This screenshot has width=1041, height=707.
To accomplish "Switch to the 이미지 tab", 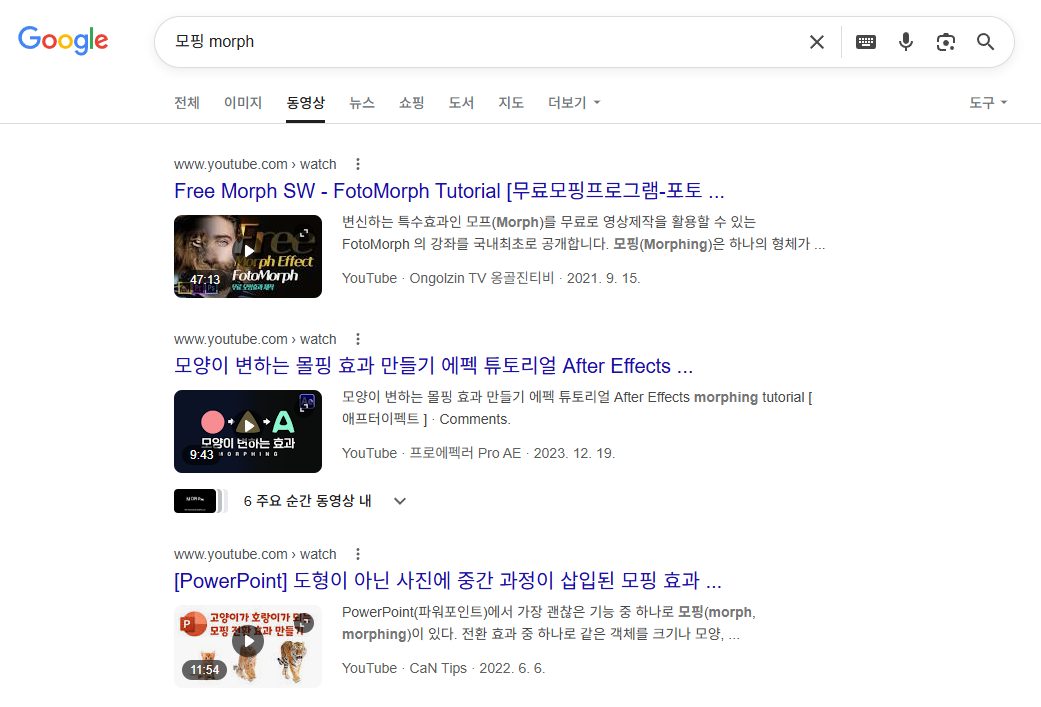I will coord(243,103).
